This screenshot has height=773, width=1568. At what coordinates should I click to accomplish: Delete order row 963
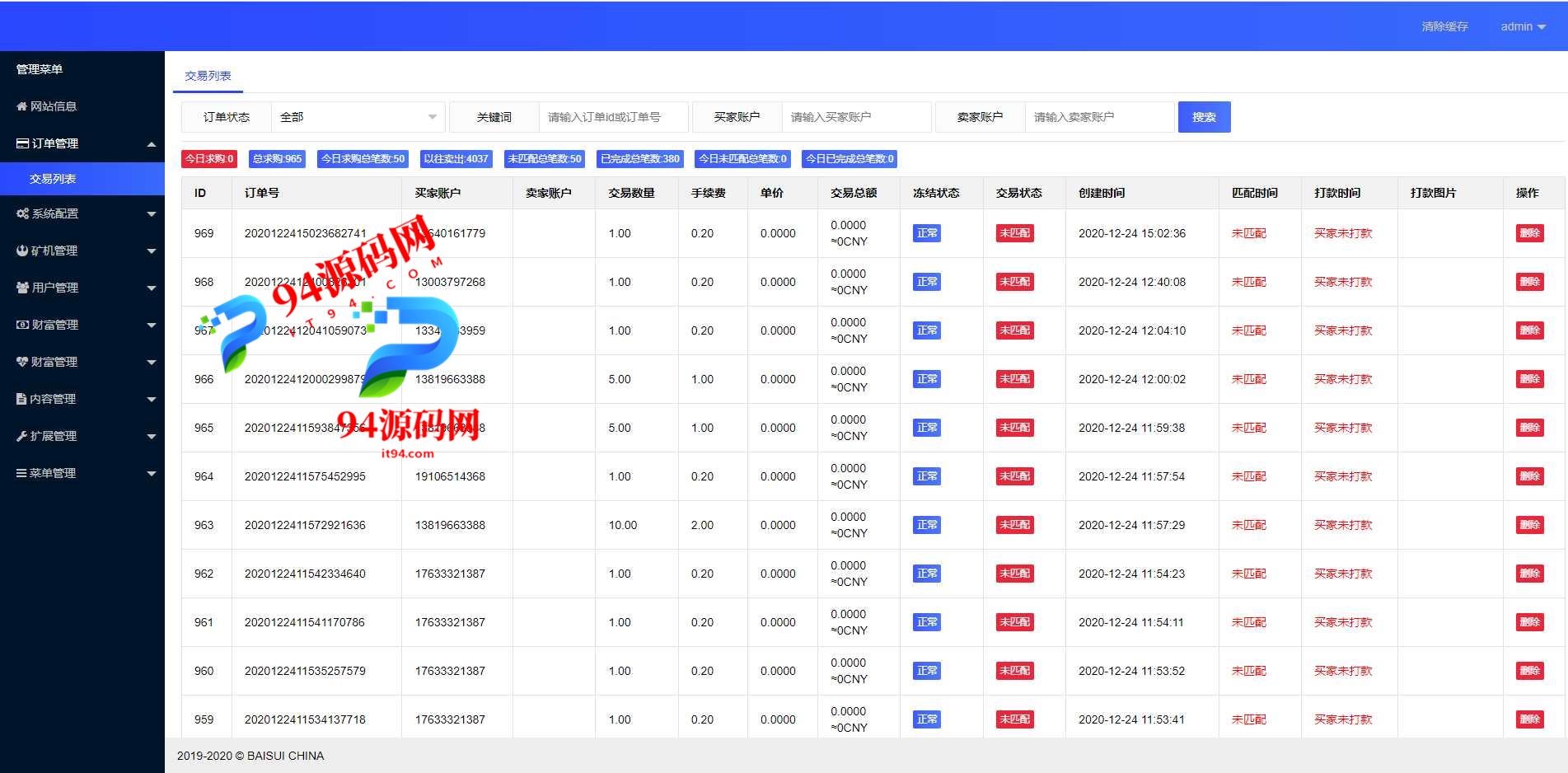coord(1529,525)
